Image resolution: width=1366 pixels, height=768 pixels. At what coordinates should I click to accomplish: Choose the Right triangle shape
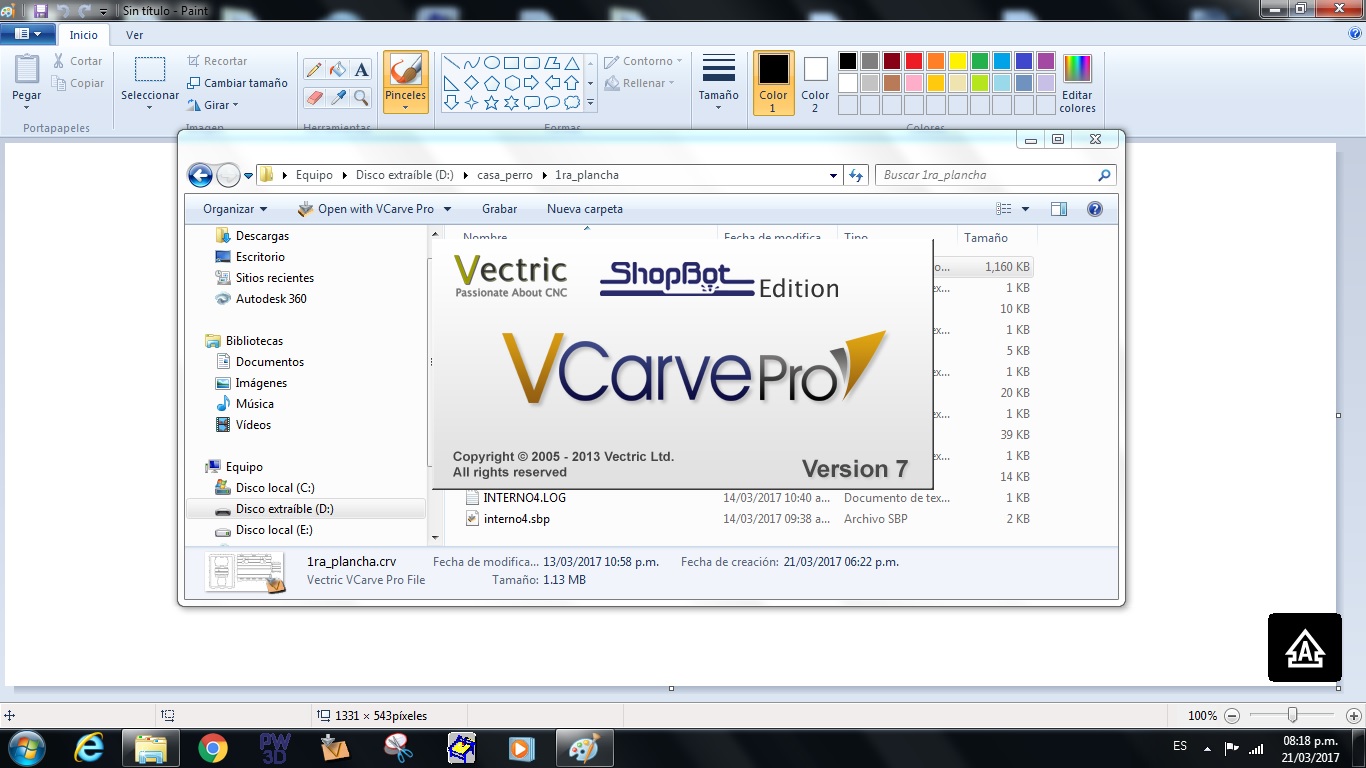(x=451, y=83)
